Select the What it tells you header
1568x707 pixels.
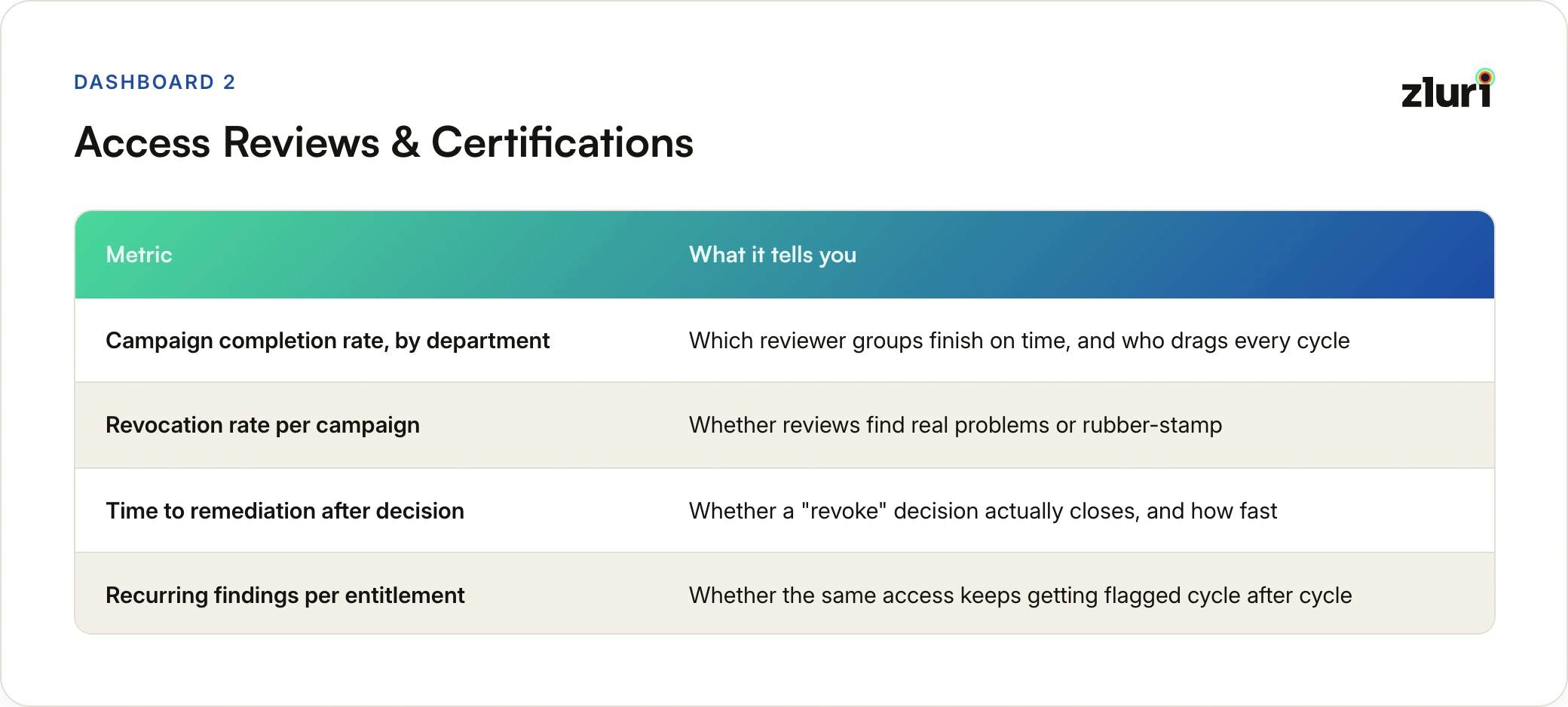tap(773, 255)
